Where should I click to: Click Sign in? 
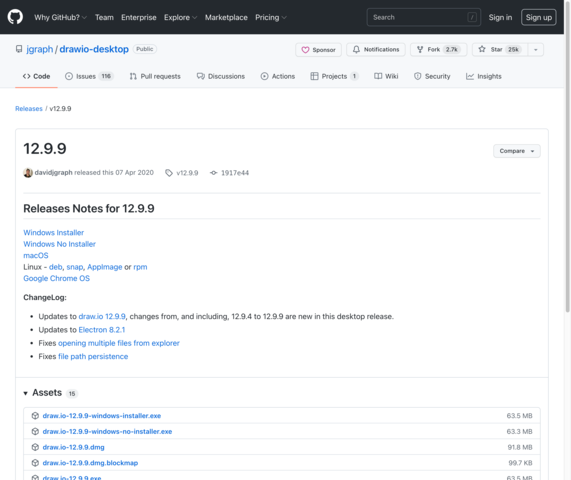click(x=500, y=17)
